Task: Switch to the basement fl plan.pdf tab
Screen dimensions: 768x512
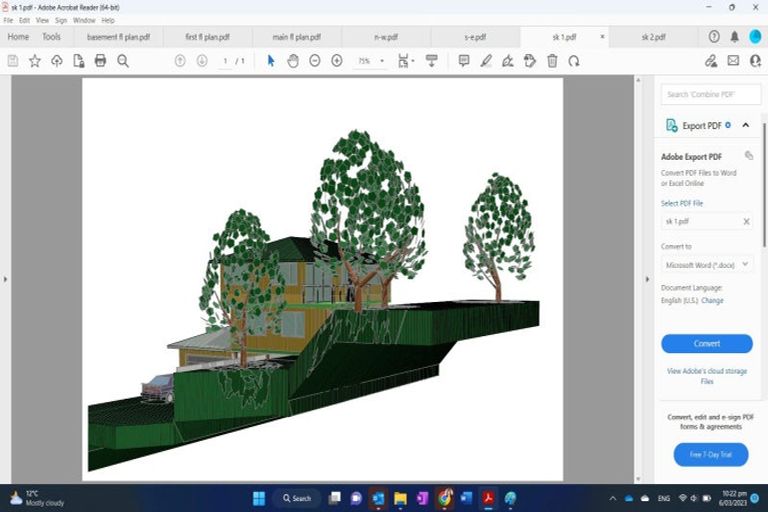Action: click(118, 37)
